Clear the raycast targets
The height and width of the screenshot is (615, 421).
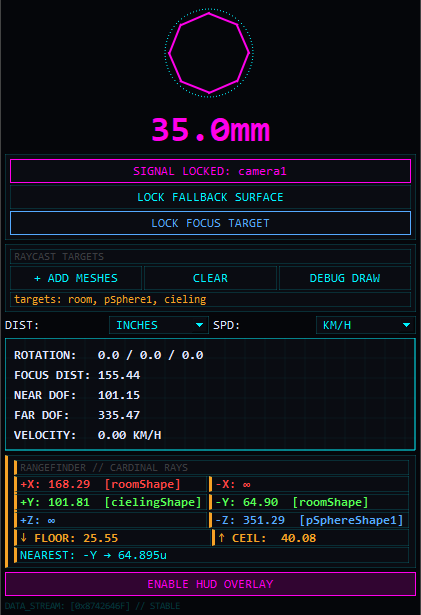210,278
